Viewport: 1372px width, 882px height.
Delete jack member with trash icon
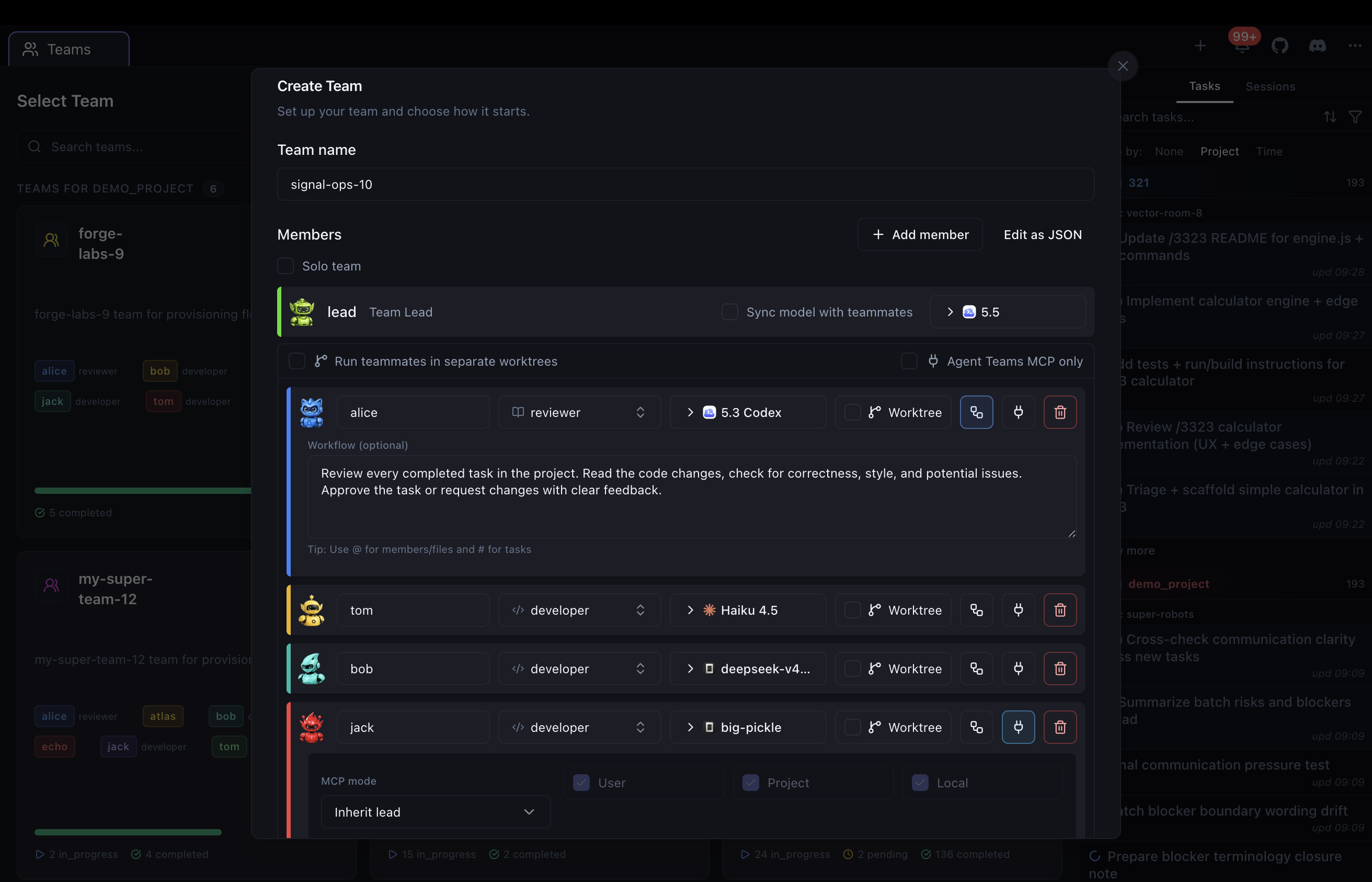(x=1059, y=727)
